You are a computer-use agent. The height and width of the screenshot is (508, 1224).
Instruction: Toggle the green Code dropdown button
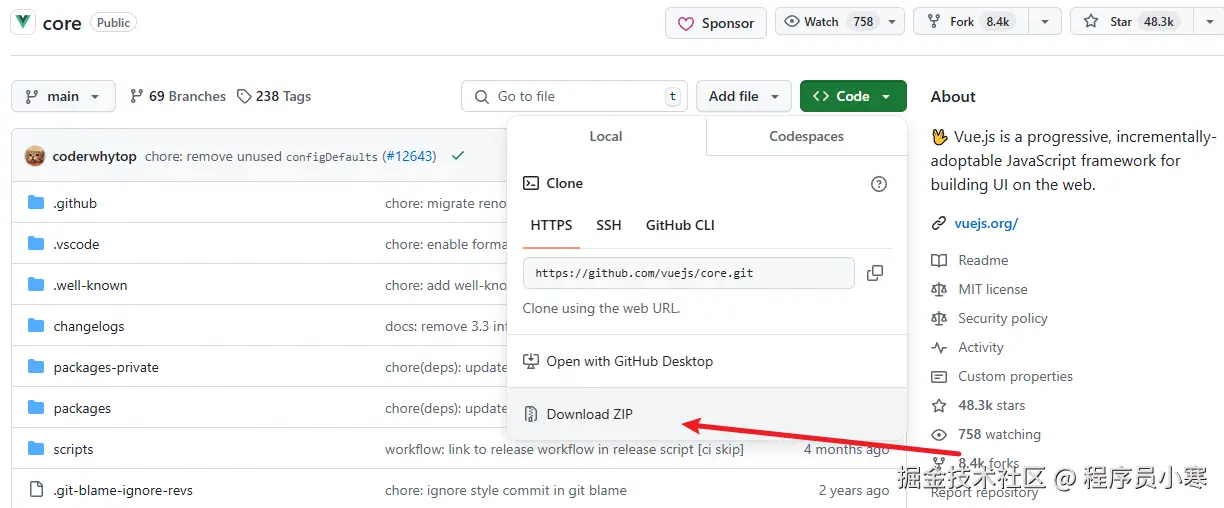click(x=853, y=96)
